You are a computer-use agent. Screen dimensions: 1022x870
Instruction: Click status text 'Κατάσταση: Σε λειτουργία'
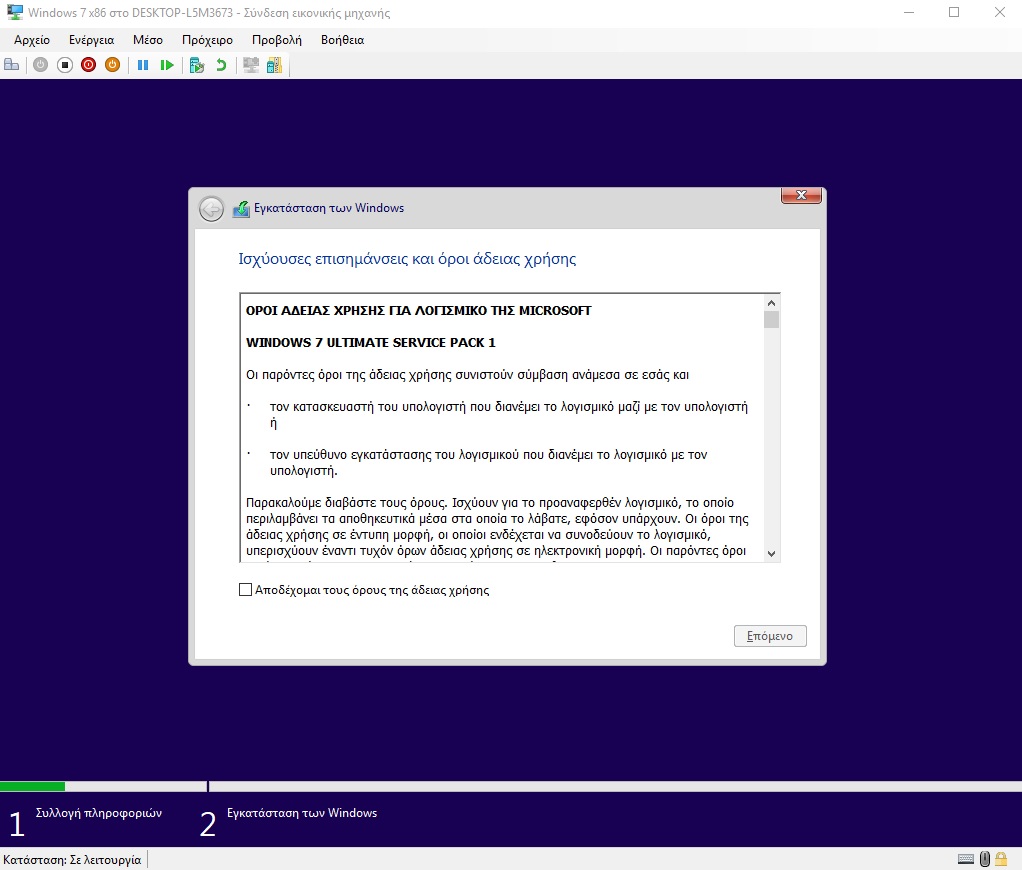point(72,860)
